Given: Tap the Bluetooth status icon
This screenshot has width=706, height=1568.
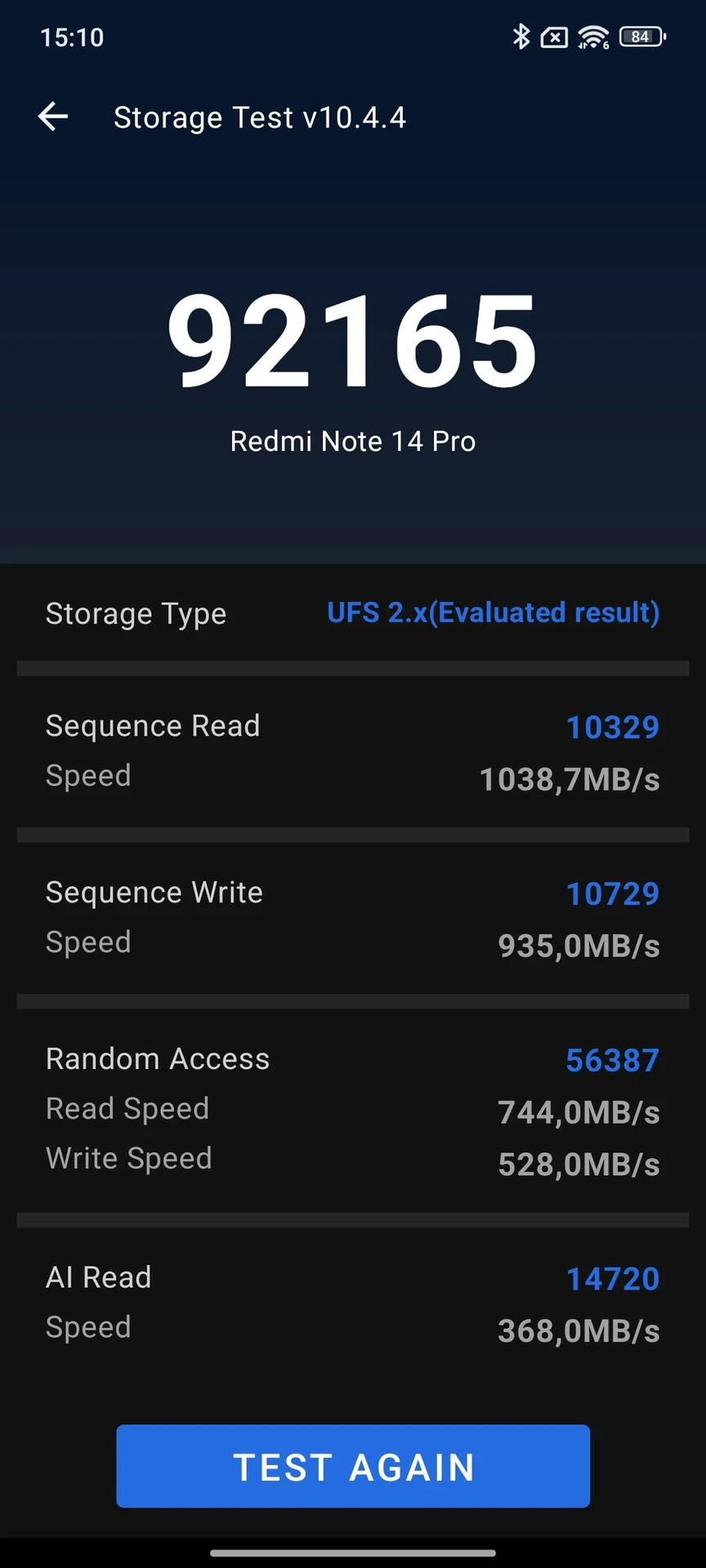Looking at the screenshot, I should tap(521, 37).
